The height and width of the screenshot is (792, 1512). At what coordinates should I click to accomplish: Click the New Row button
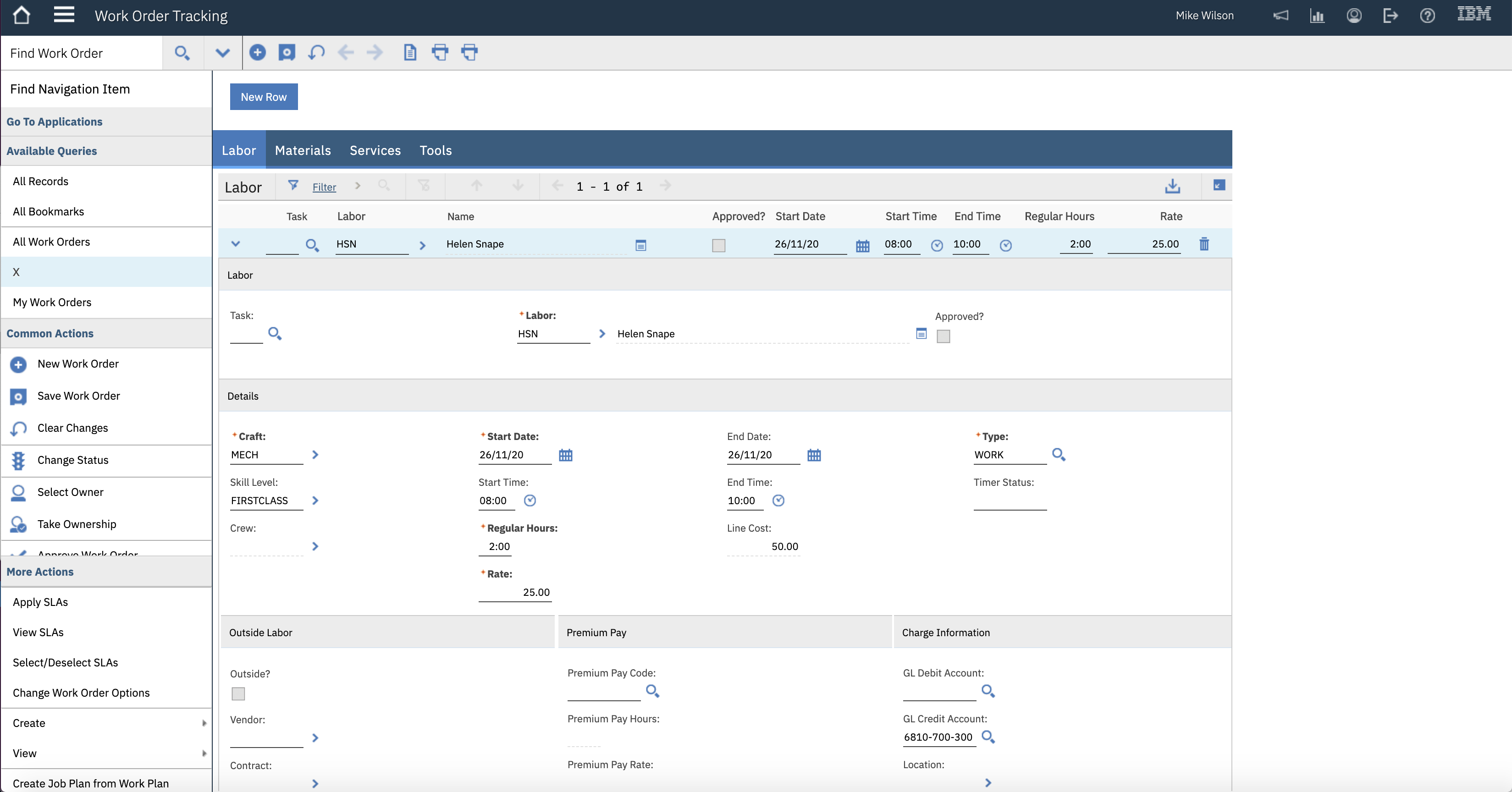click(263, 96)
